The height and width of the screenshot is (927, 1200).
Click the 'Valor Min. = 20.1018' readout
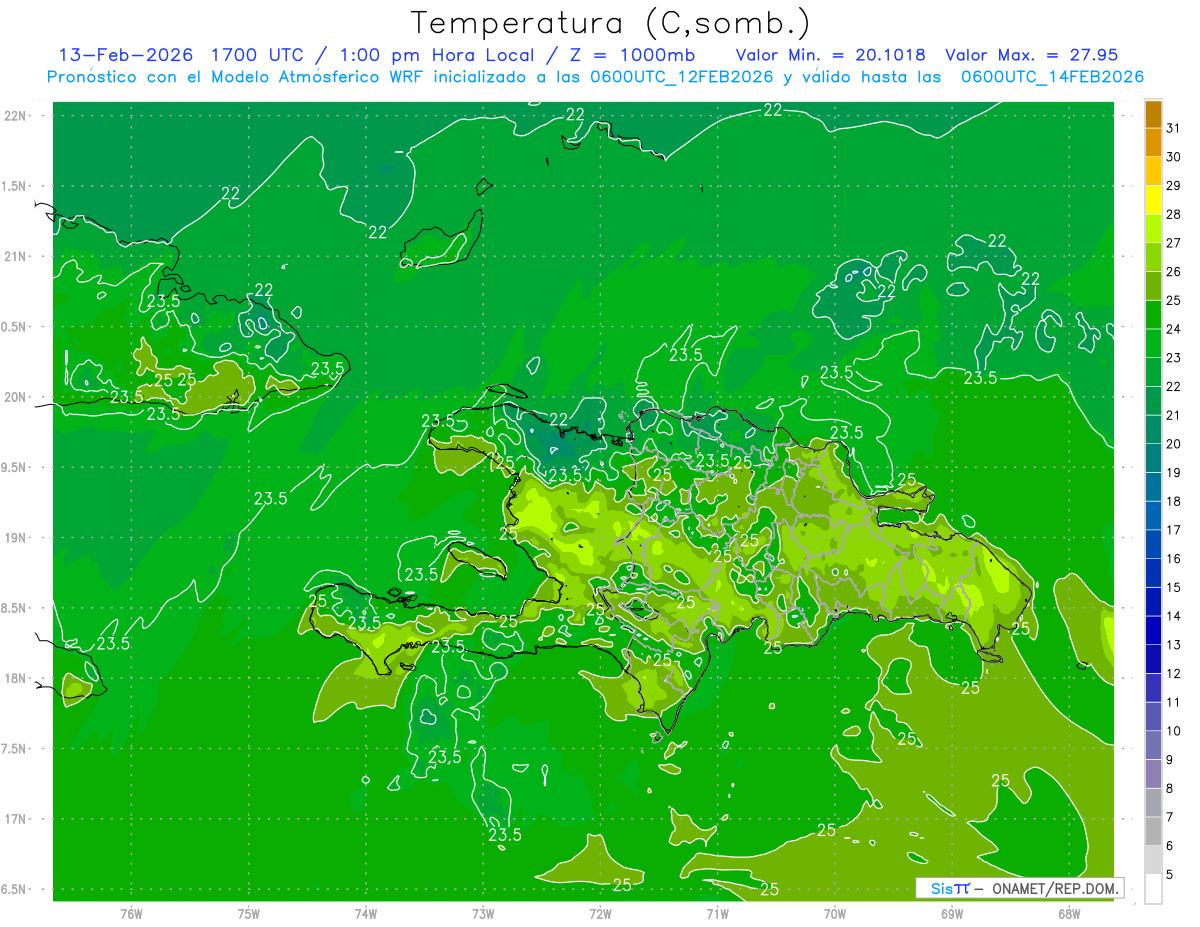(x=830, y=55)
